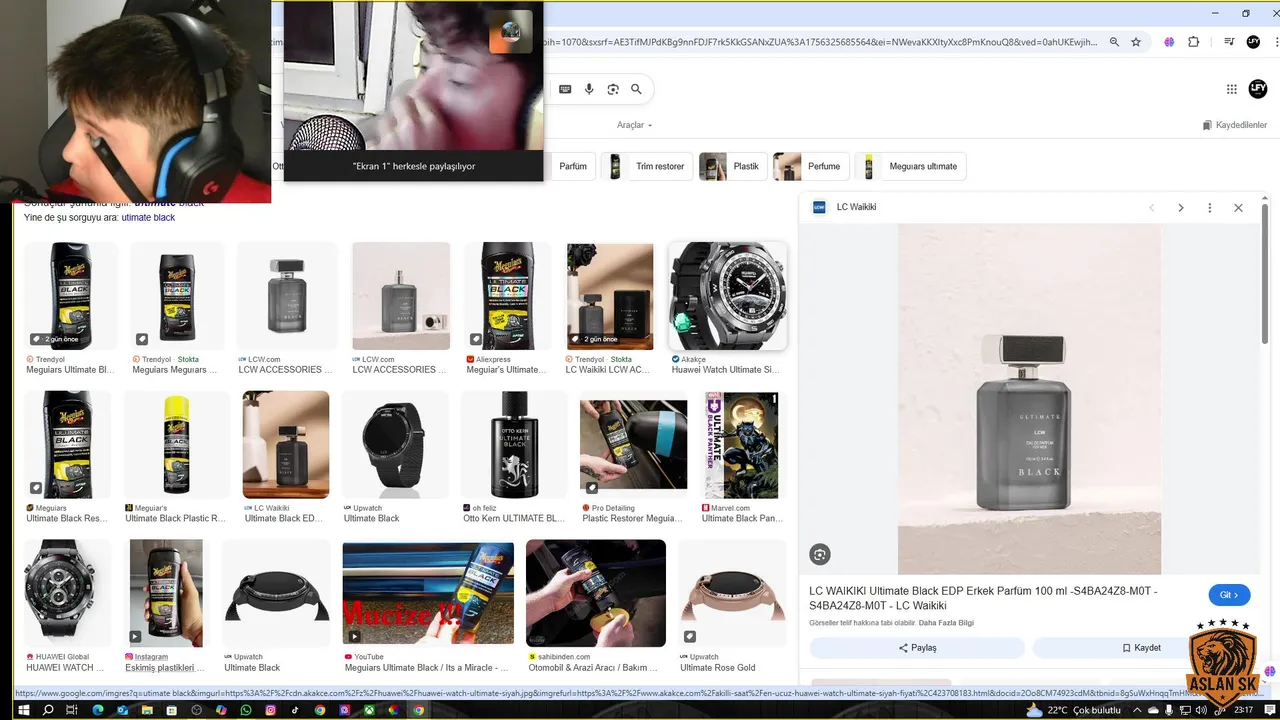Click the Paylaş share button

pyautogui.click(x=917, y=647)
